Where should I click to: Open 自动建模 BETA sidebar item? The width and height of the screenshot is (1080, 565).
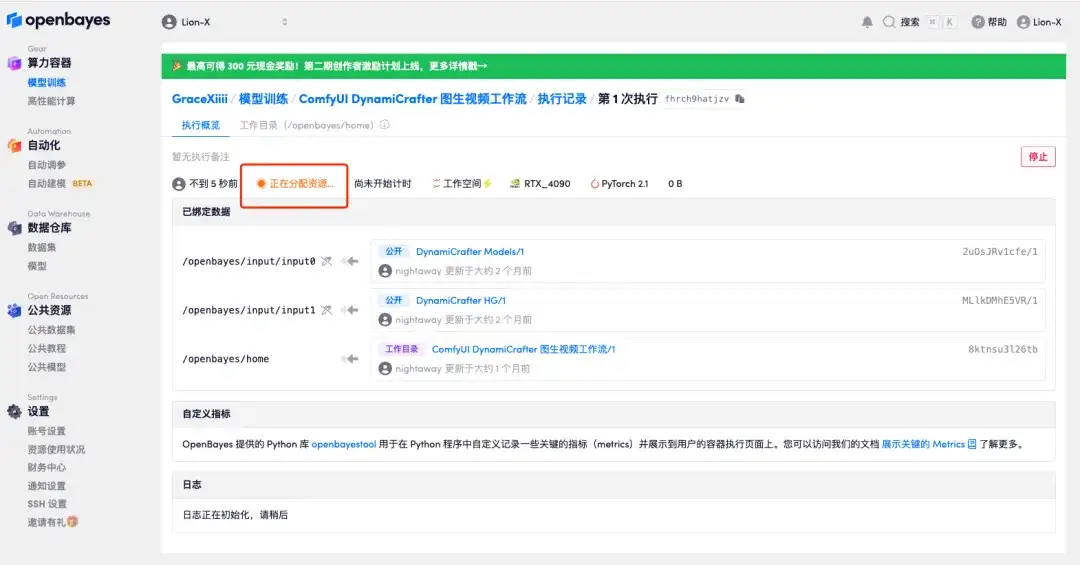pos(60,183)
